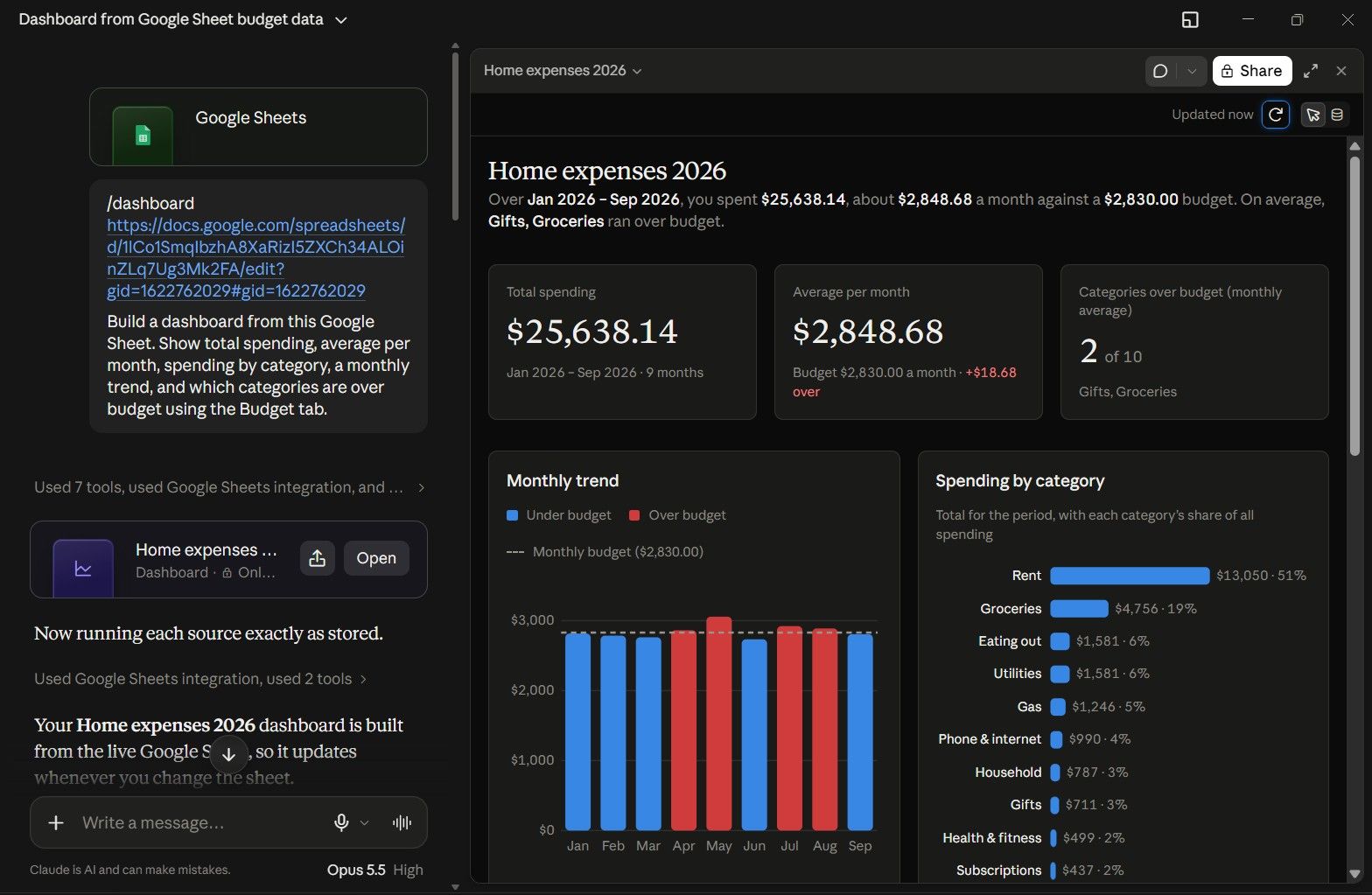The height and width of the screenshot is (895, 1372).
Task: Click the '$25,638.14' total spending value
Action: (592, 332)
